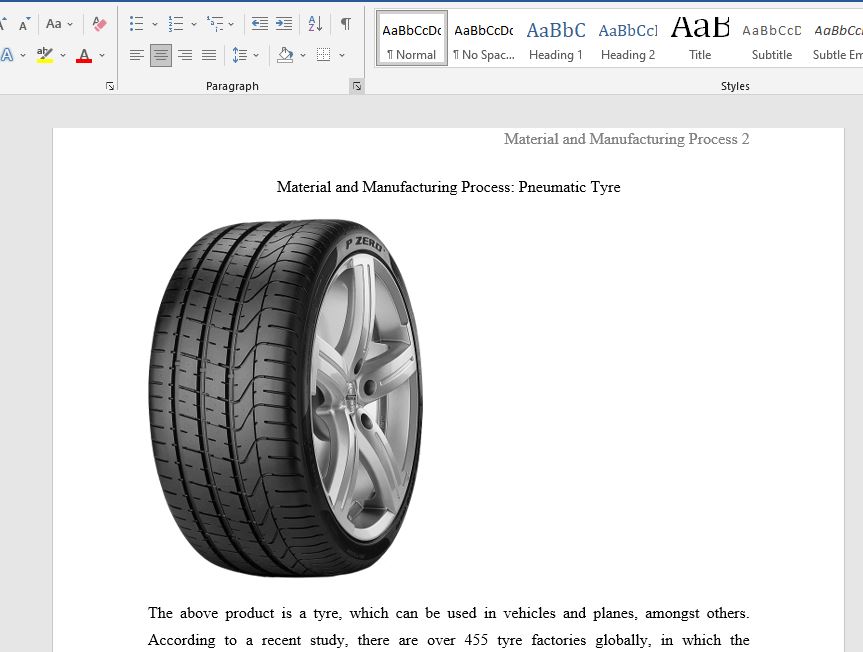Open the Paragraph settings dialog launcher
This screenshot has height=652, width=863.
357,86
